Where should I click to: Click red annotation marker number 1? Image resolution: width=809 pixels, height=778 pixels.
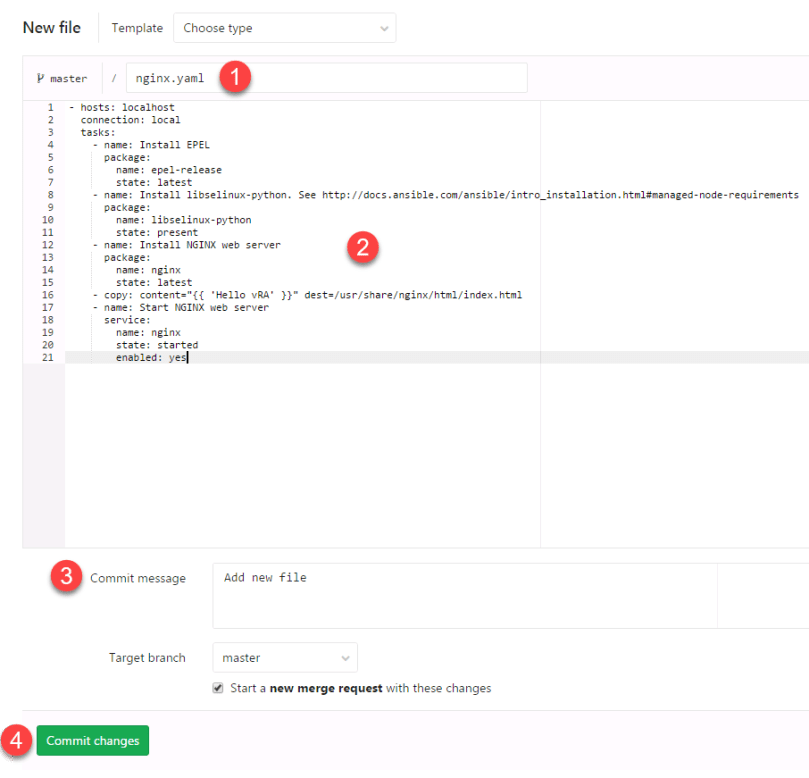(x=234, y=77)
